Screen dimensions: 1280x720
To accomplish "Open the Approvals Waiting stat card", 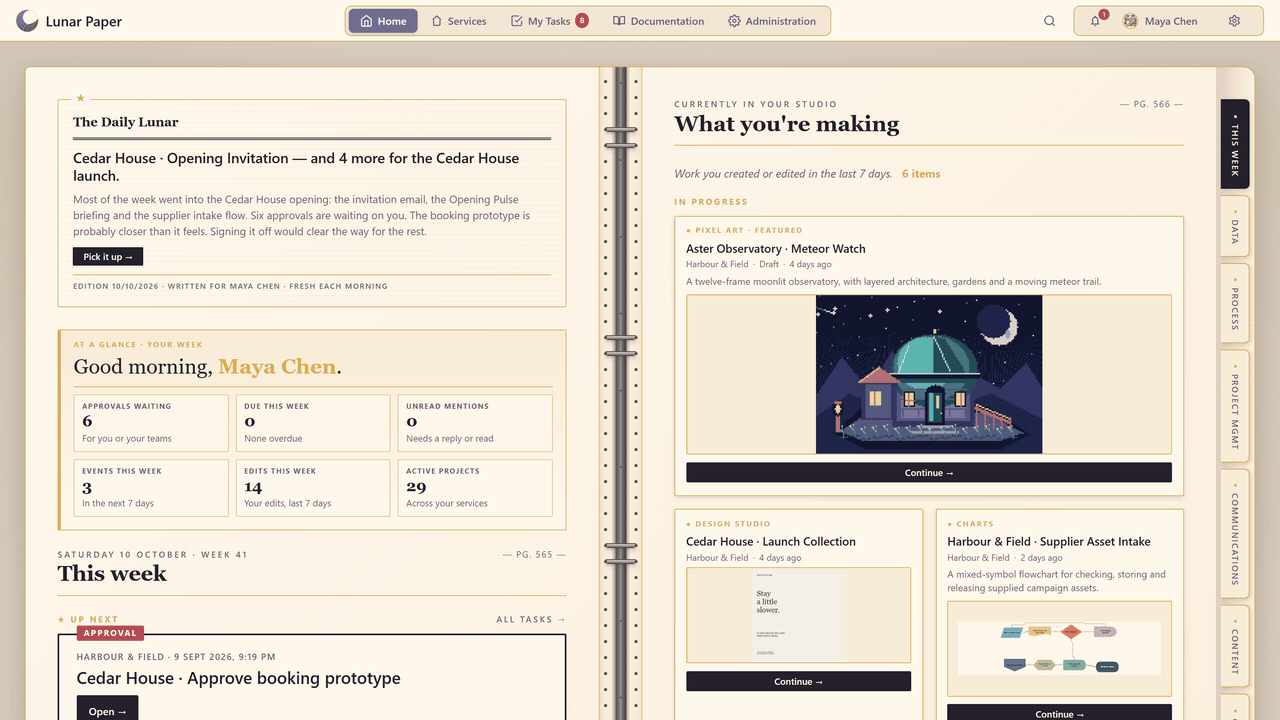I will [x=151, y=423].
